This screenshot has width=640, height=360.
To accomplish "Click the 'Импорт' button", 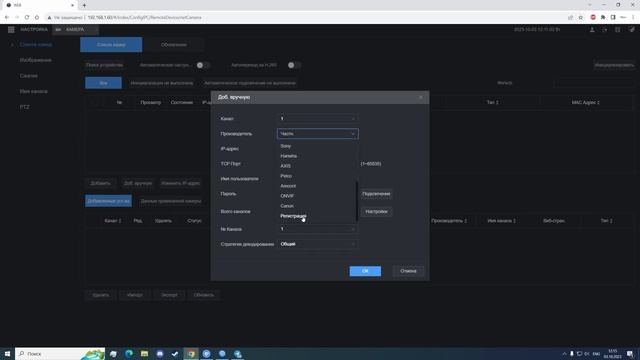I will click(135, 295).
